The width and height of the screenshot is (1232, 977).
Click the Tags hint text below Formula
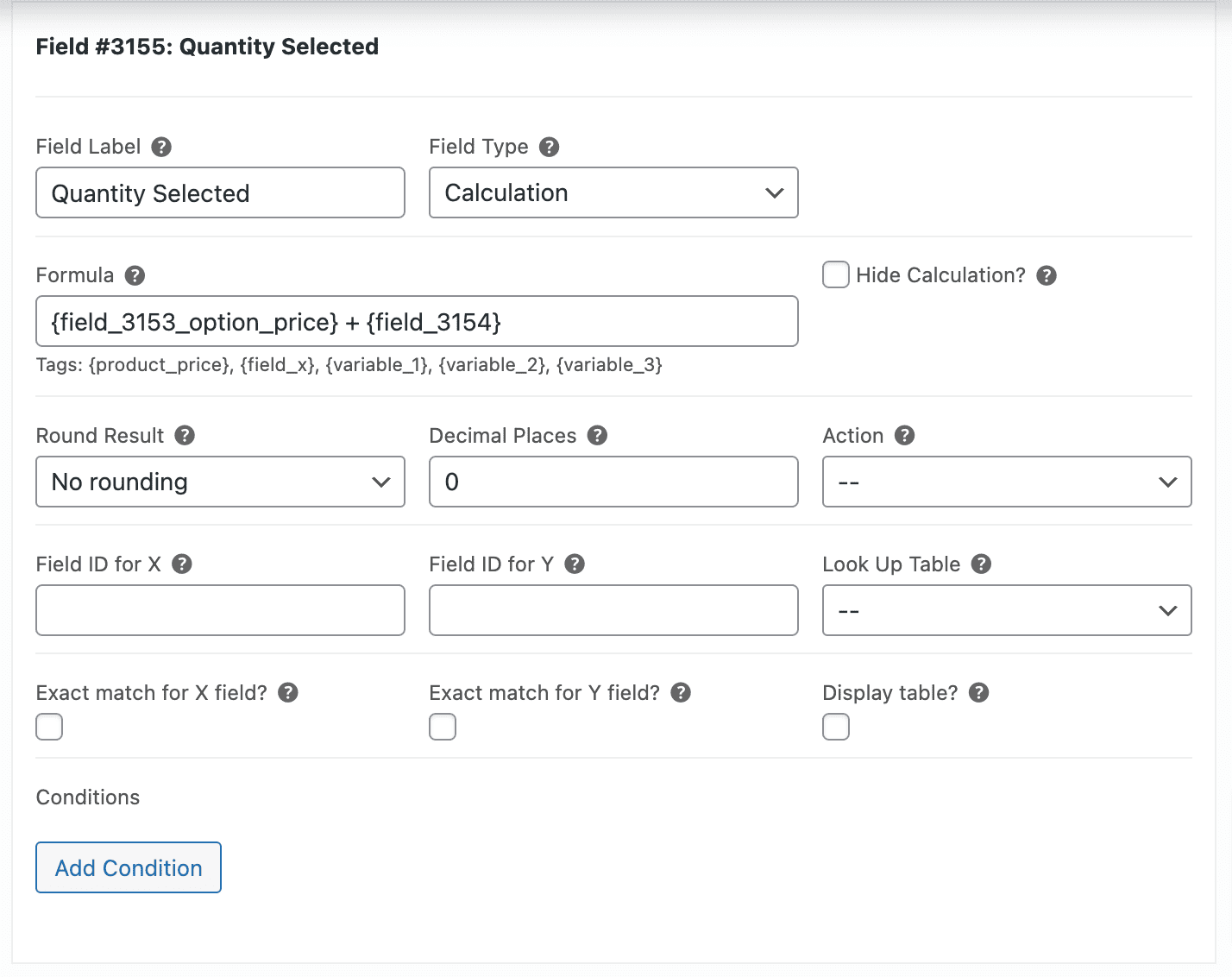pos(349,365)
